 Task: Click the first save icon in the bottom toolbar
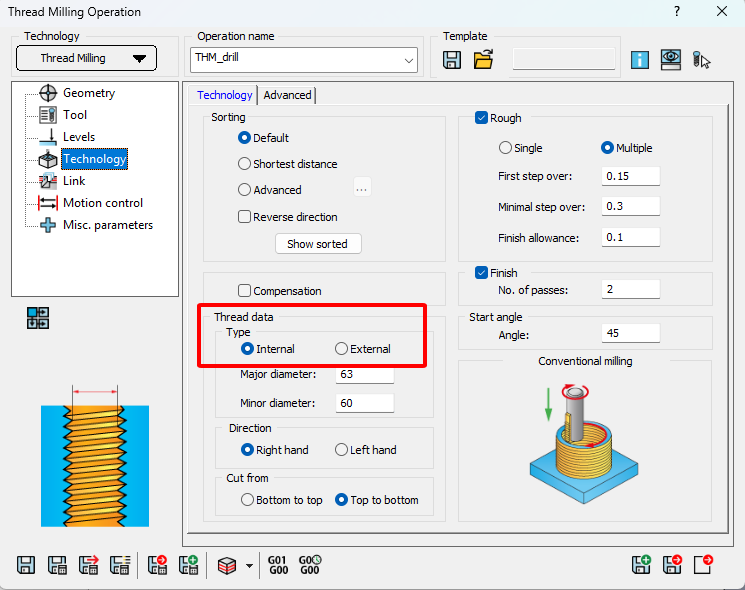click(28, 565)
